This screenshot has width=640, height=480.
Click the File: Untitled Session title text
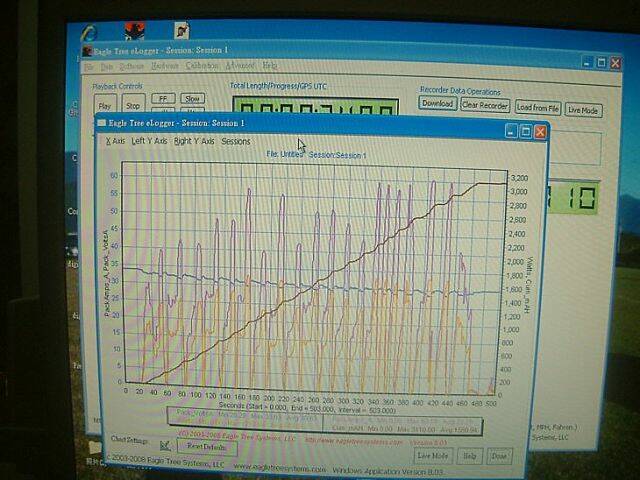316,155
